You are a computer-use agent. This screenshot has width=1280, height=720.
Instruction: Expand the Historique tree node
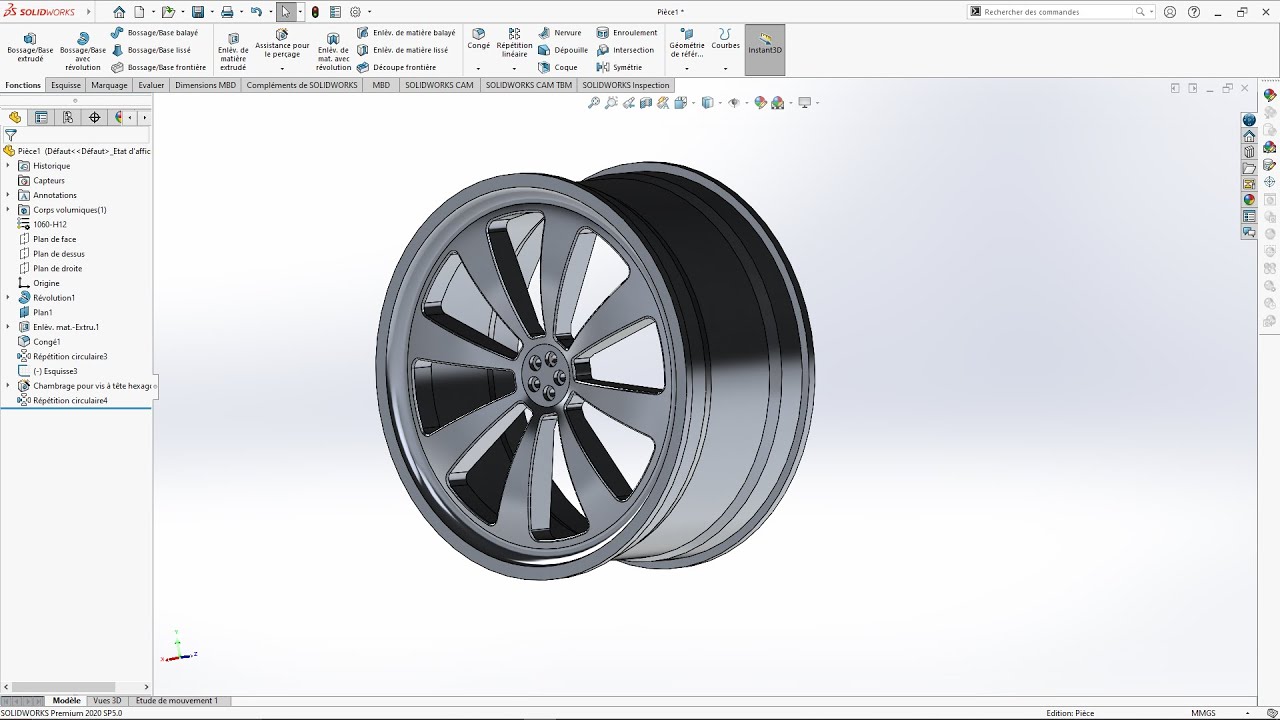[x=8, y=166]
